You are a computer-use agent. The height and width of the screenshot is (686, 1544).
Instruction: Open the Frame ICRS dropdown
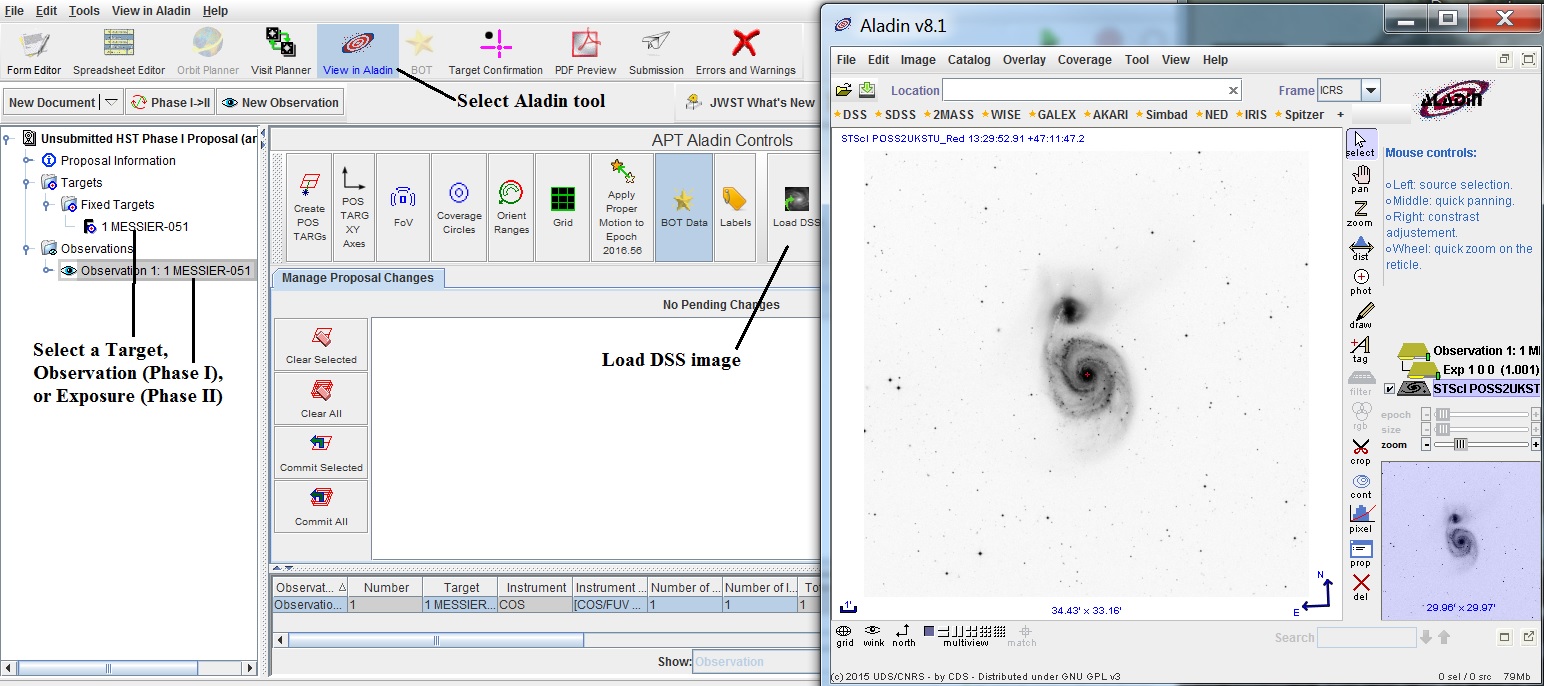pos(1371,90)
